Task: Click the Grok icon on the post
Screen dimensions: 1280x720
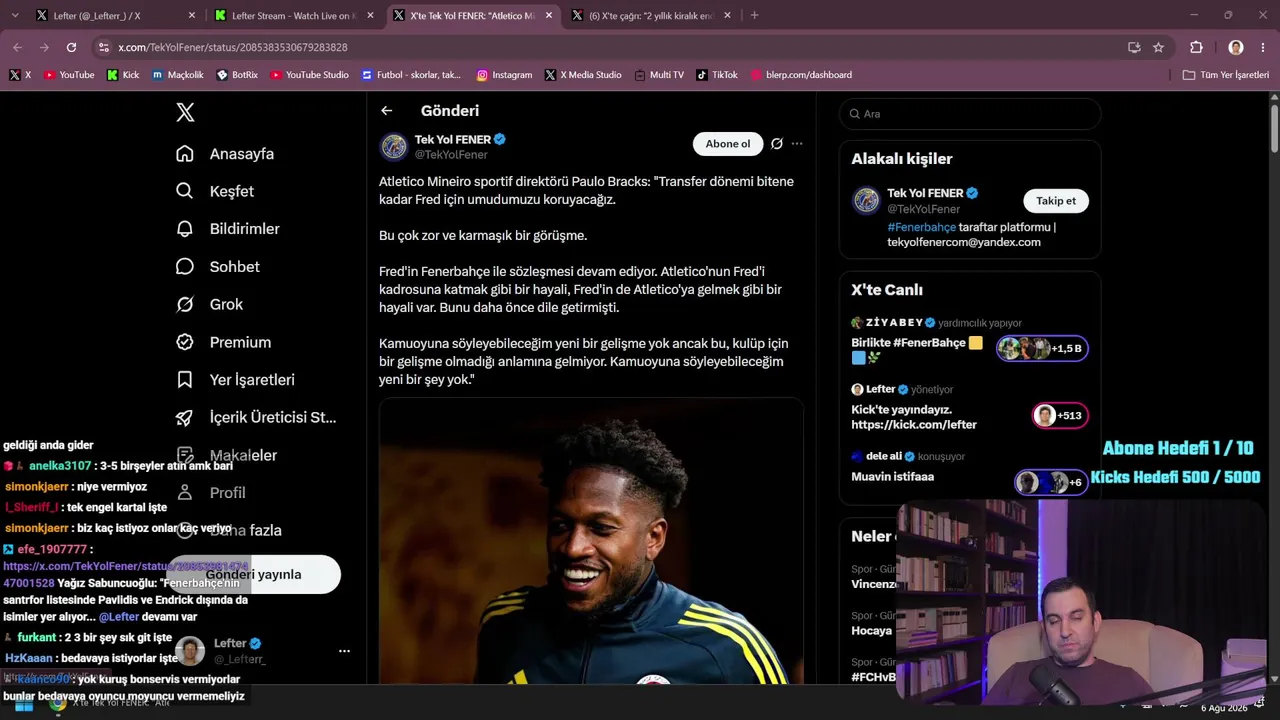Action: click(777, 144)
